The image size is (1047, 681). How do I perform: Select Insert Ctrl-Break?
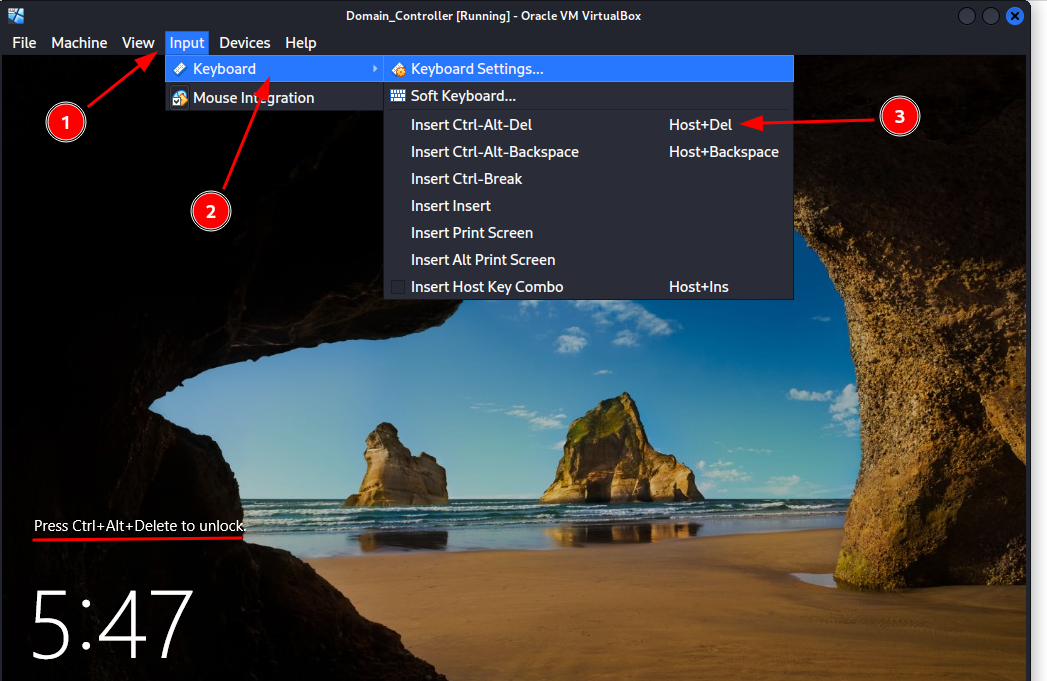589,179
